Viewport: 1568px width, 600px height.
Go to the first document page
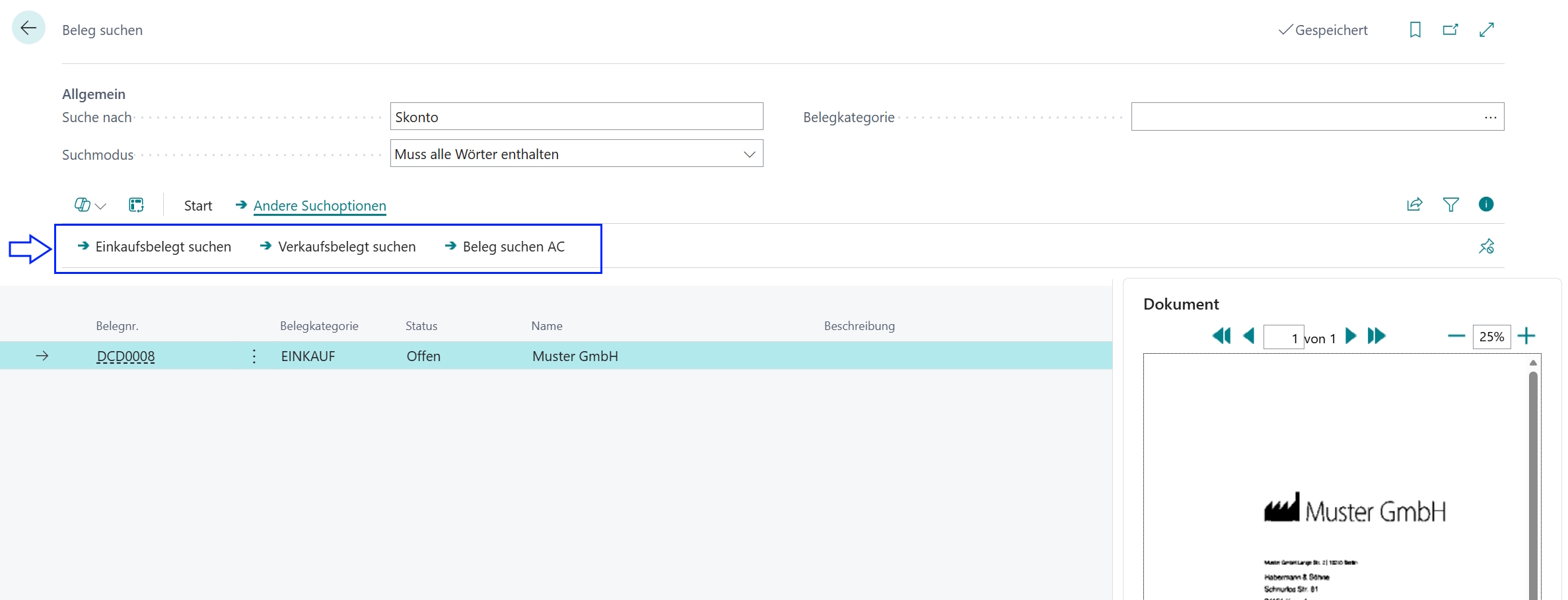(1221, 336)
